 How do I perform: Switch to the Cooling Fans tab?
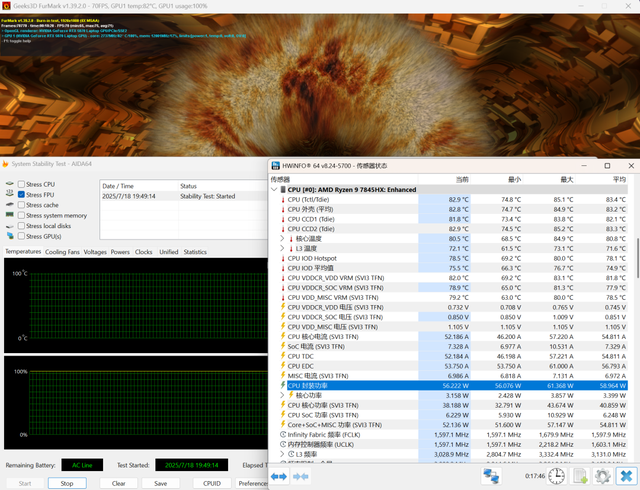[62, 252]
